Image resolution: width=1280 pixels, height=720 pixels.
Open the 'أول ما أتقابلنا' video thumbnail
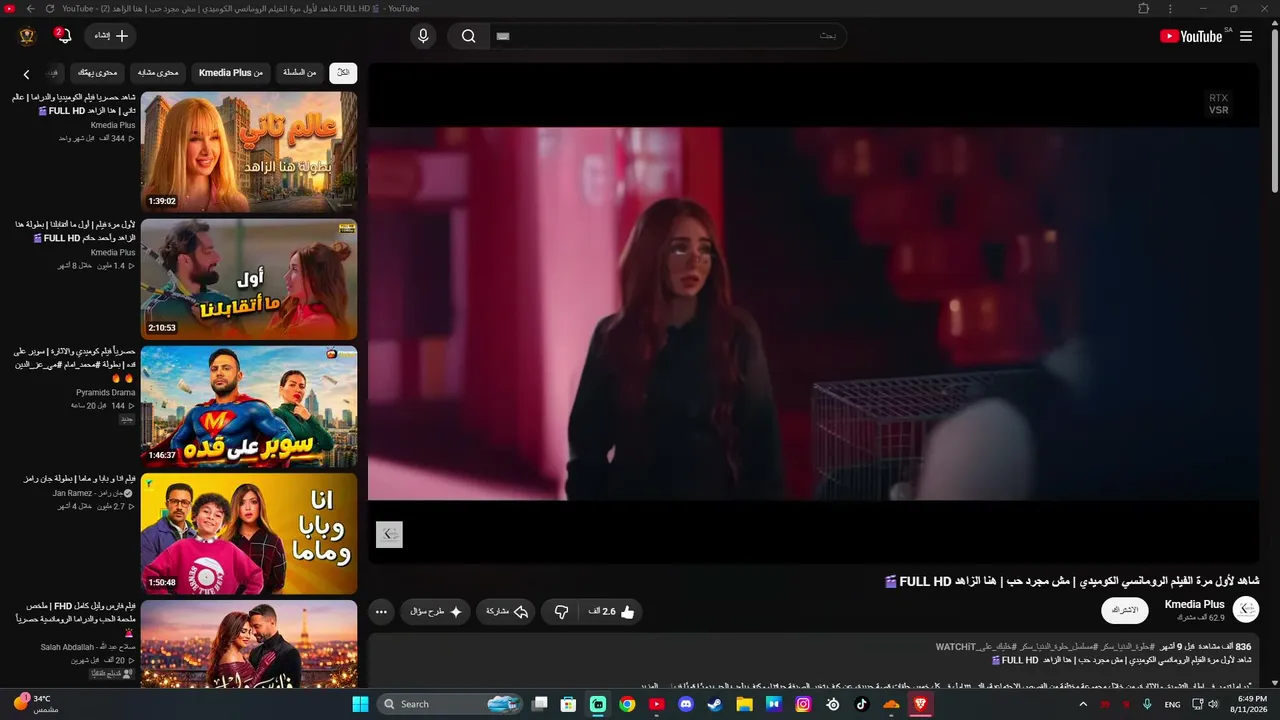(x=249, y=279)
